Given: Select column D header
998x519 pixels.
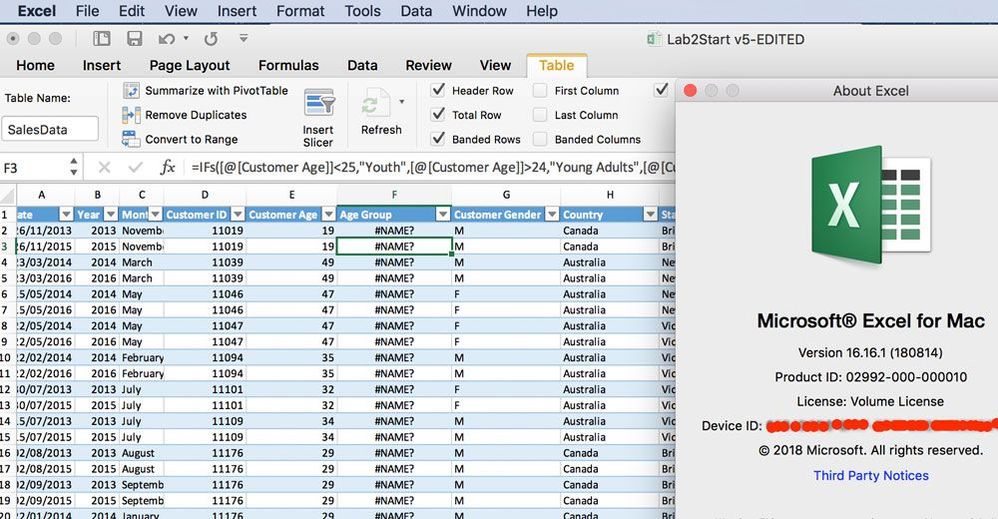Looking at the screenshot, I should point(205,195).
